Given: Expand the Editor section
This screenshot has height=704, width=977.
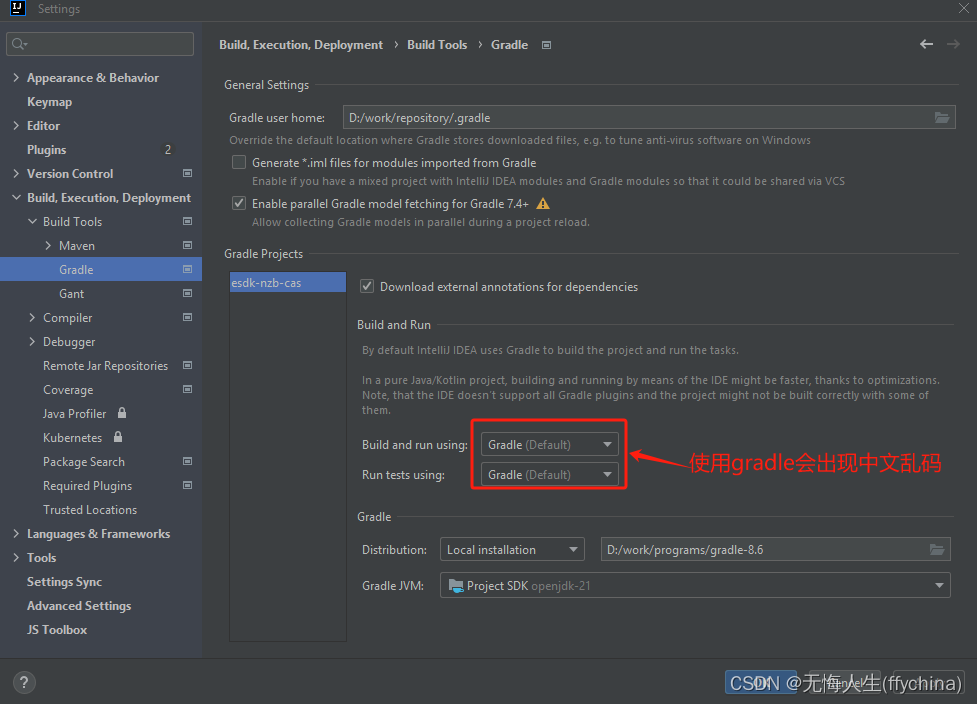Looking at the screenshot, I should click(x=16, y=125).
